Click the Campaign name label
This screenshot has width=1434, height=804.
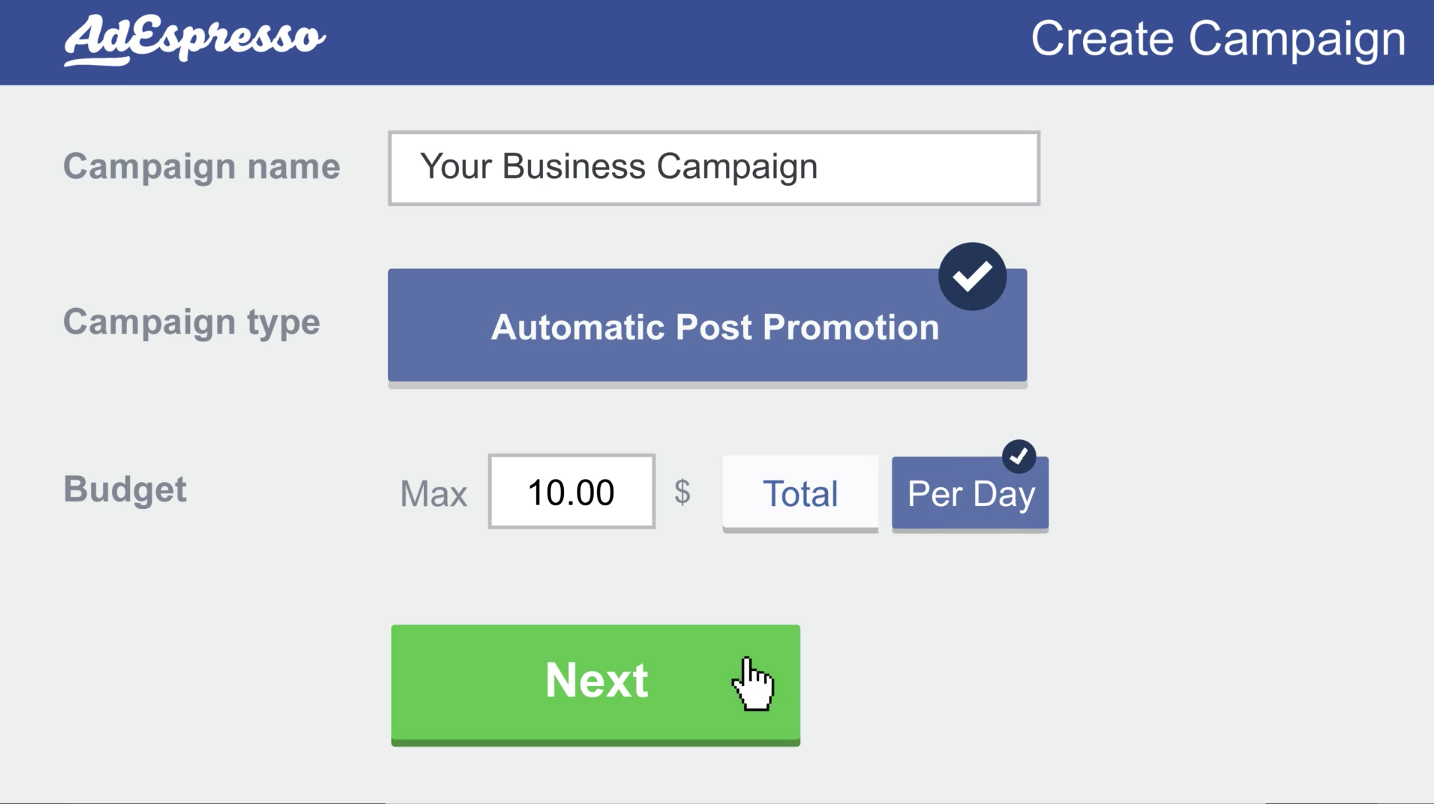tap(202, 166)
